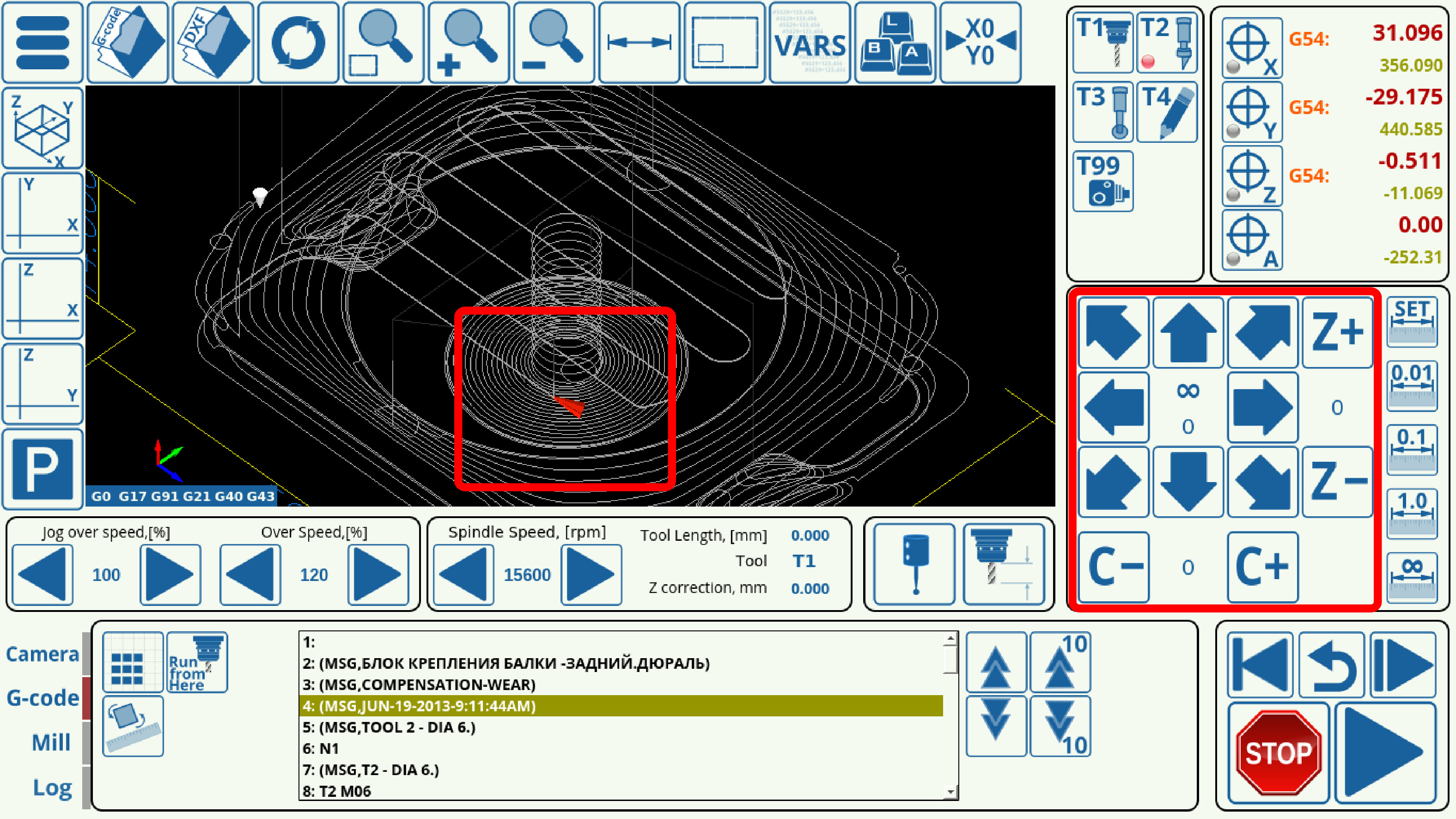Switch to the Camera tab
The image size is (1456, 819).
43,654
